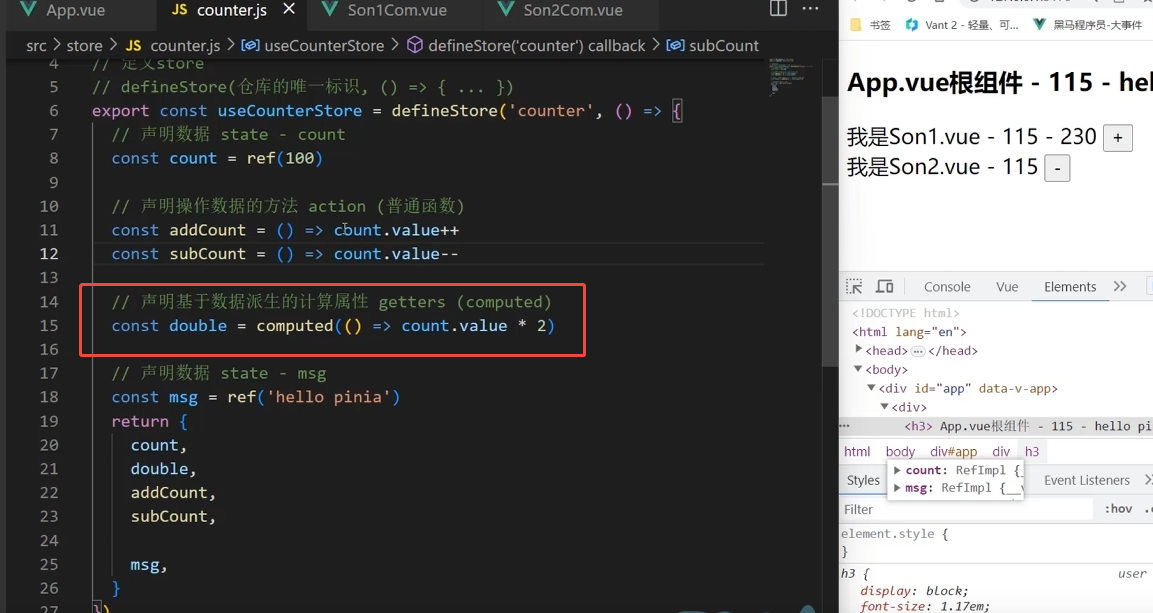Image resolution: width=1153 pixels, height=613 pixels.
Task: Click the computed double code line
Action: pyautogui.click(x=333, y=326)
